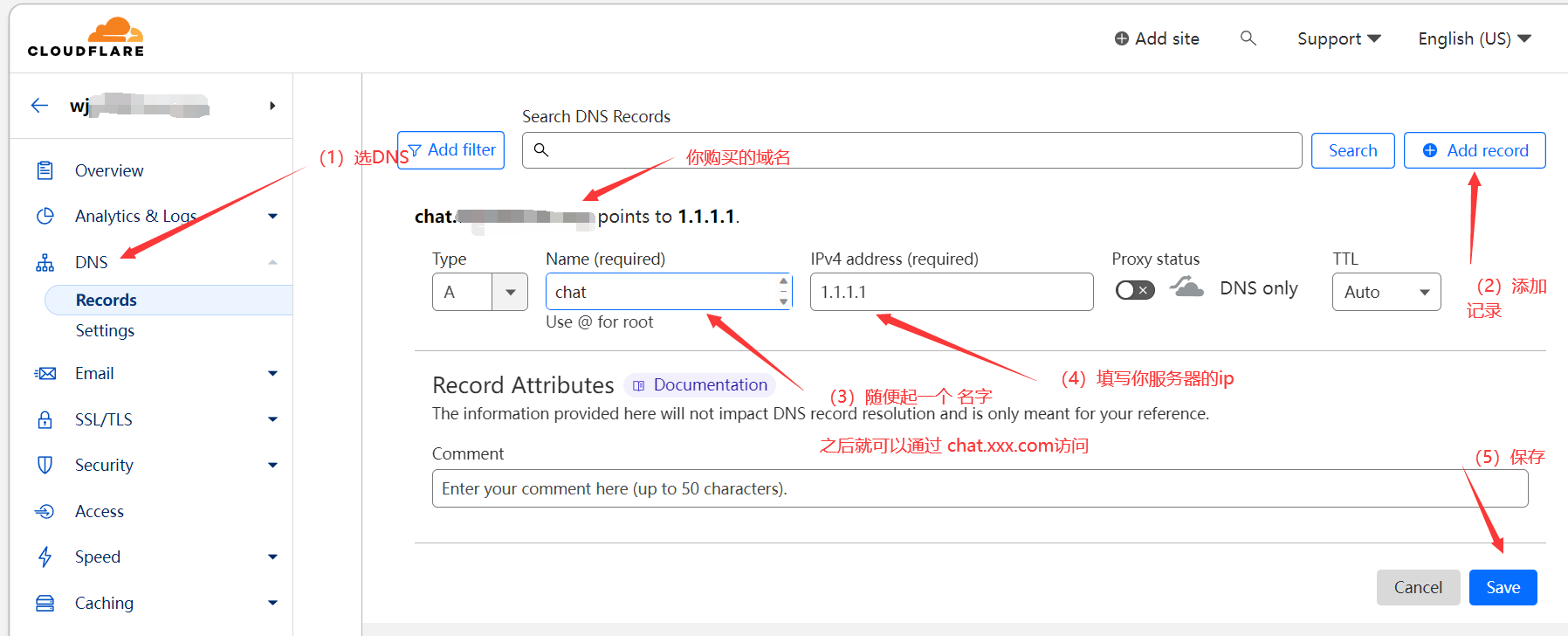Click the Comment input field
Viewport: 1568px width, 636px height.
pyautogui.click(x=980, y=488)
